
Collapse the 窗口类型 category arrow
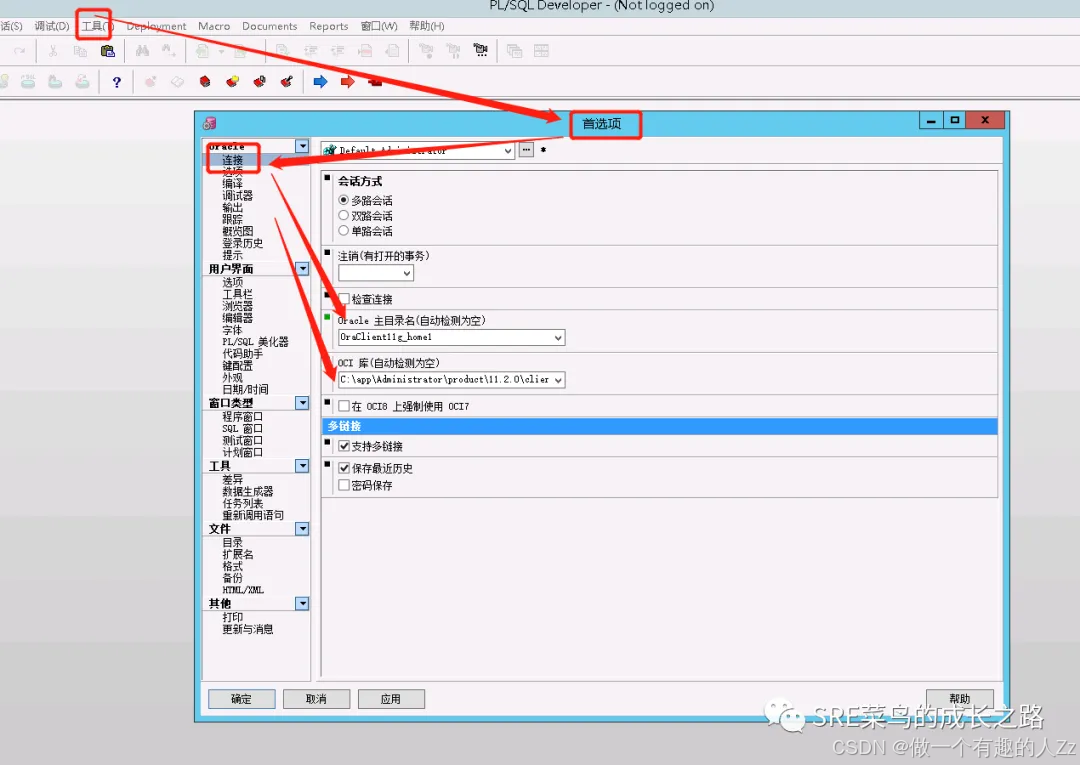(x=302, y=402)
